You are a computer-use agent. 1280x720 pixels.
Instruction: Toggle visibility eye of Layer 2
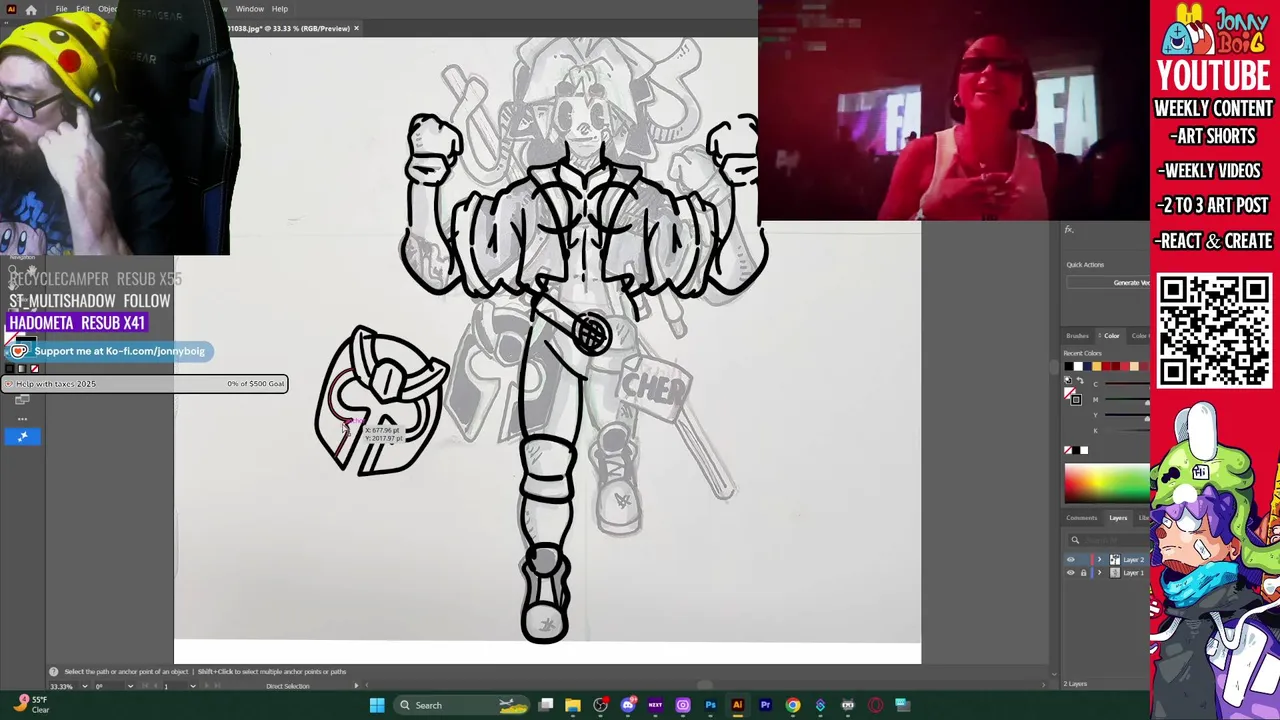click(1071, 560)
